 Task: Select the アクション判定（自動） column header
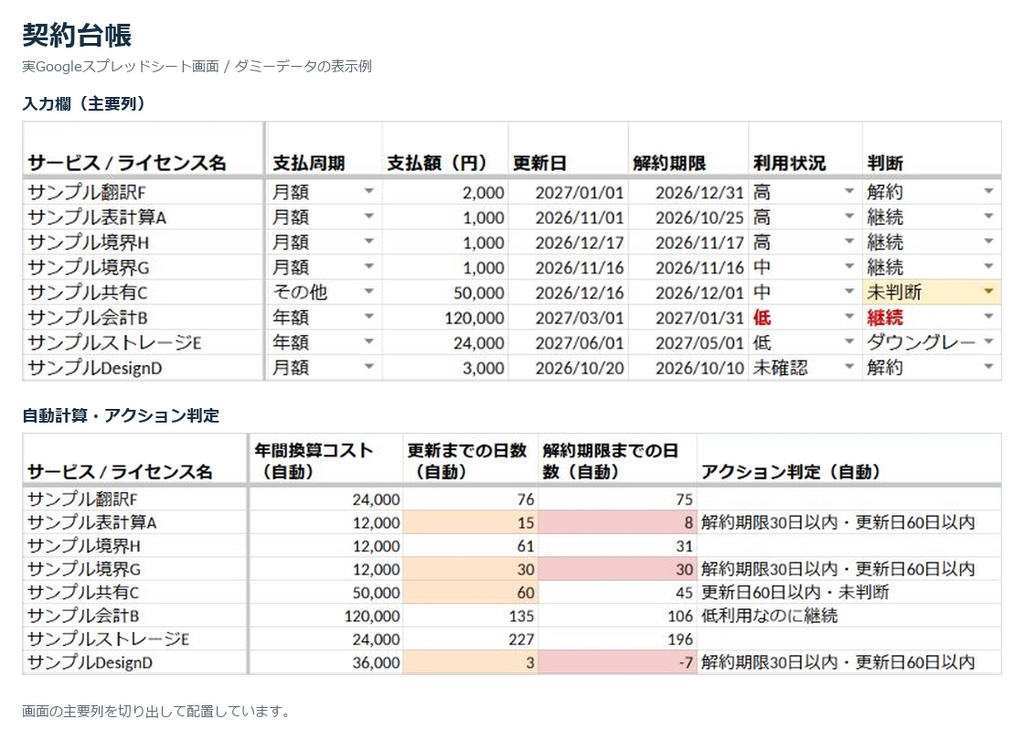coord(849,460)
